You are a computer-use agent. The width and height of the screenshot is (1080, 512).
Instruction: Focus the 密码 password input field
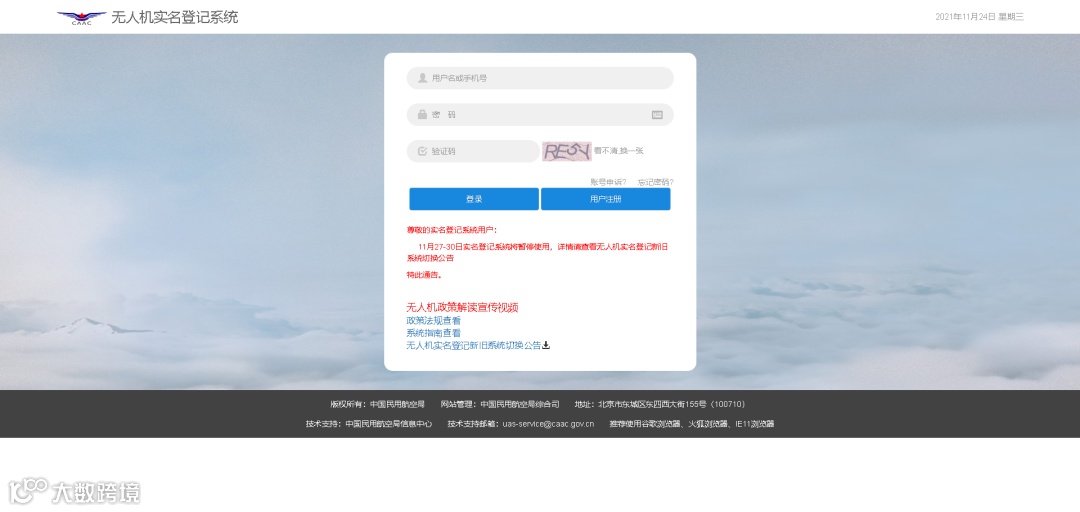[540, 114]
